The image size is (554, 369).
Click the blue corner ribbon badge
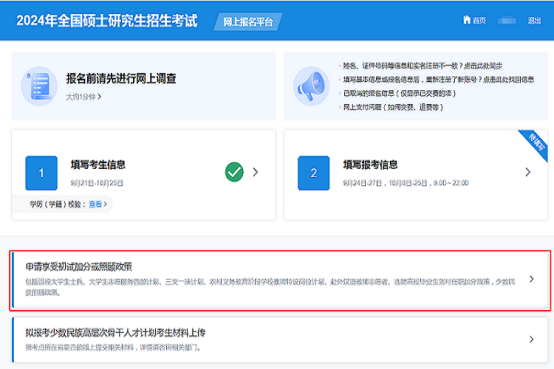[535, 144]
